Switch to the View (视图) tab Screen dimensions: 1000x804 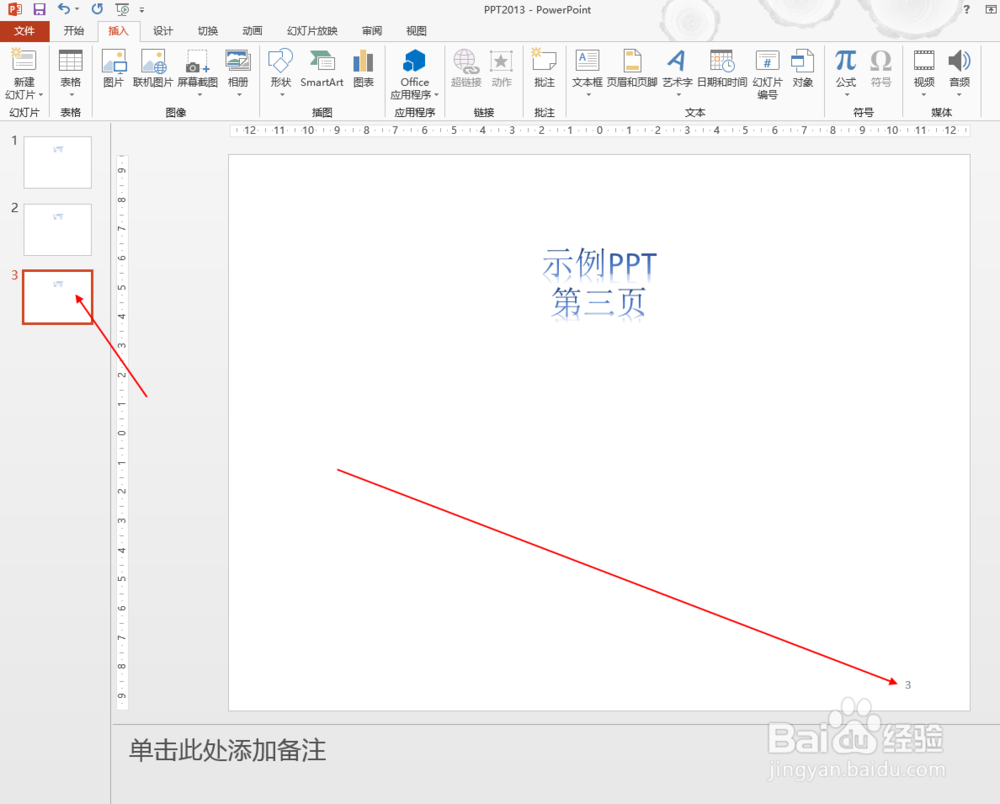[x=416, y=31]
